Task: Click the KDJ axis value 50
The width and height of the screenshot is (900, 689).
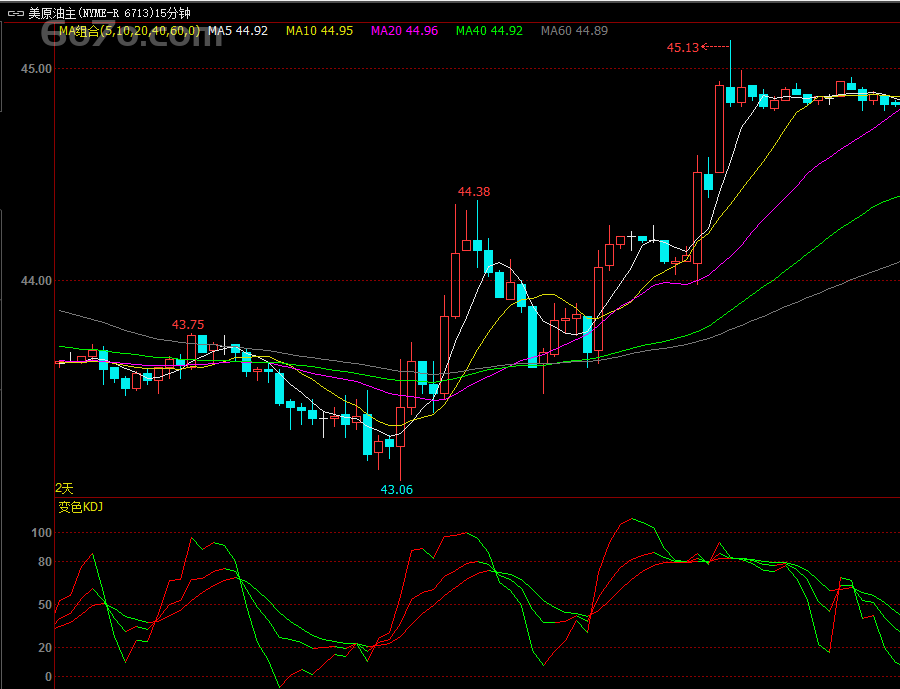Action: 44,604
